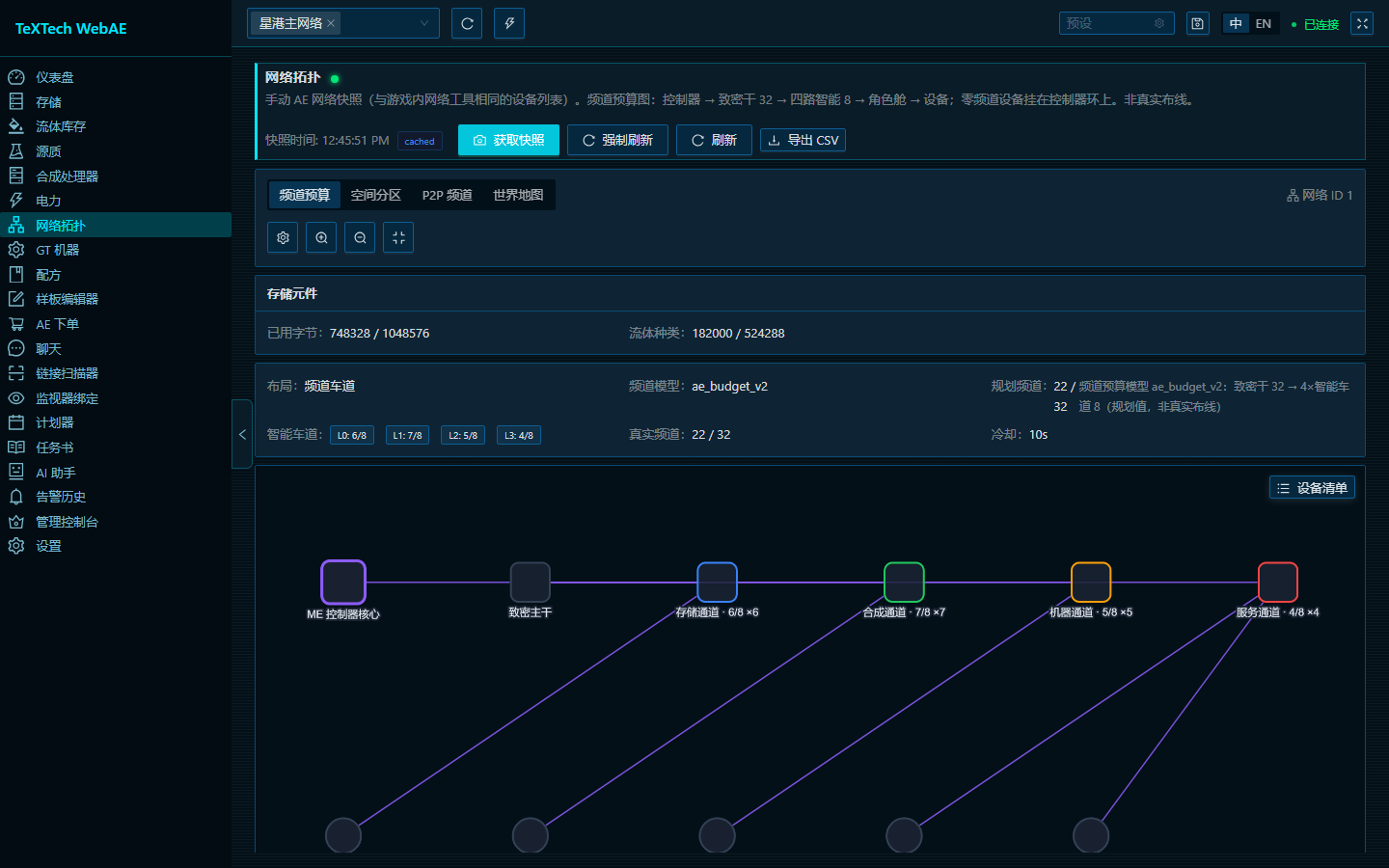Switch interface language to EN

pyautogui.click(x=1264, y=23)
